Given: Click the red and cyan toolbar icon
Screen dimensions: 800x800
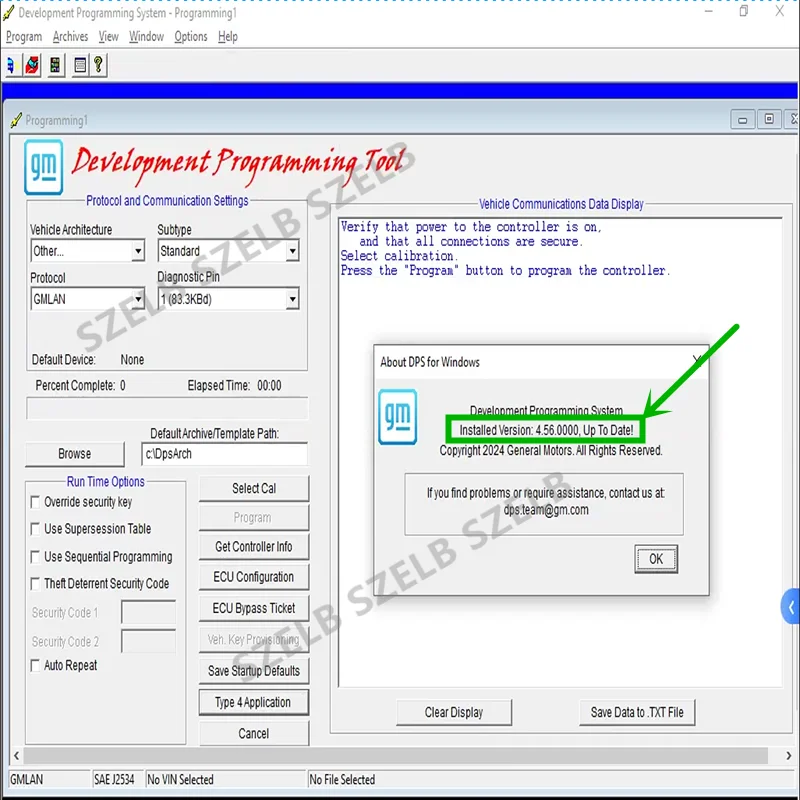Looking at the screenshot, I should click(x=32, y=65).
